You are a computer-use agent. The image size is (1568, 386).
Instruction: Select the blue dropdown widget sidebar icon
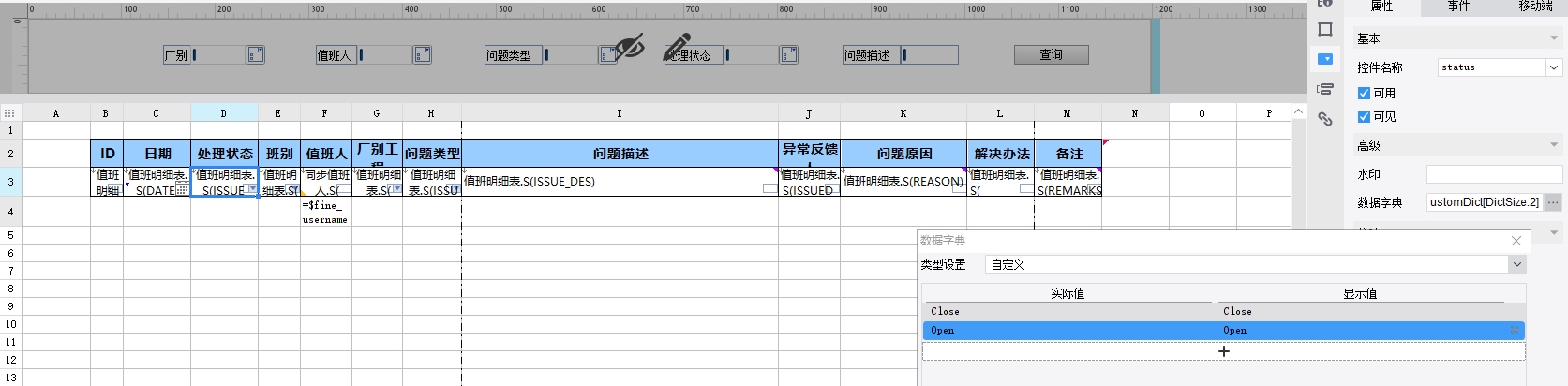[1324, 59]
